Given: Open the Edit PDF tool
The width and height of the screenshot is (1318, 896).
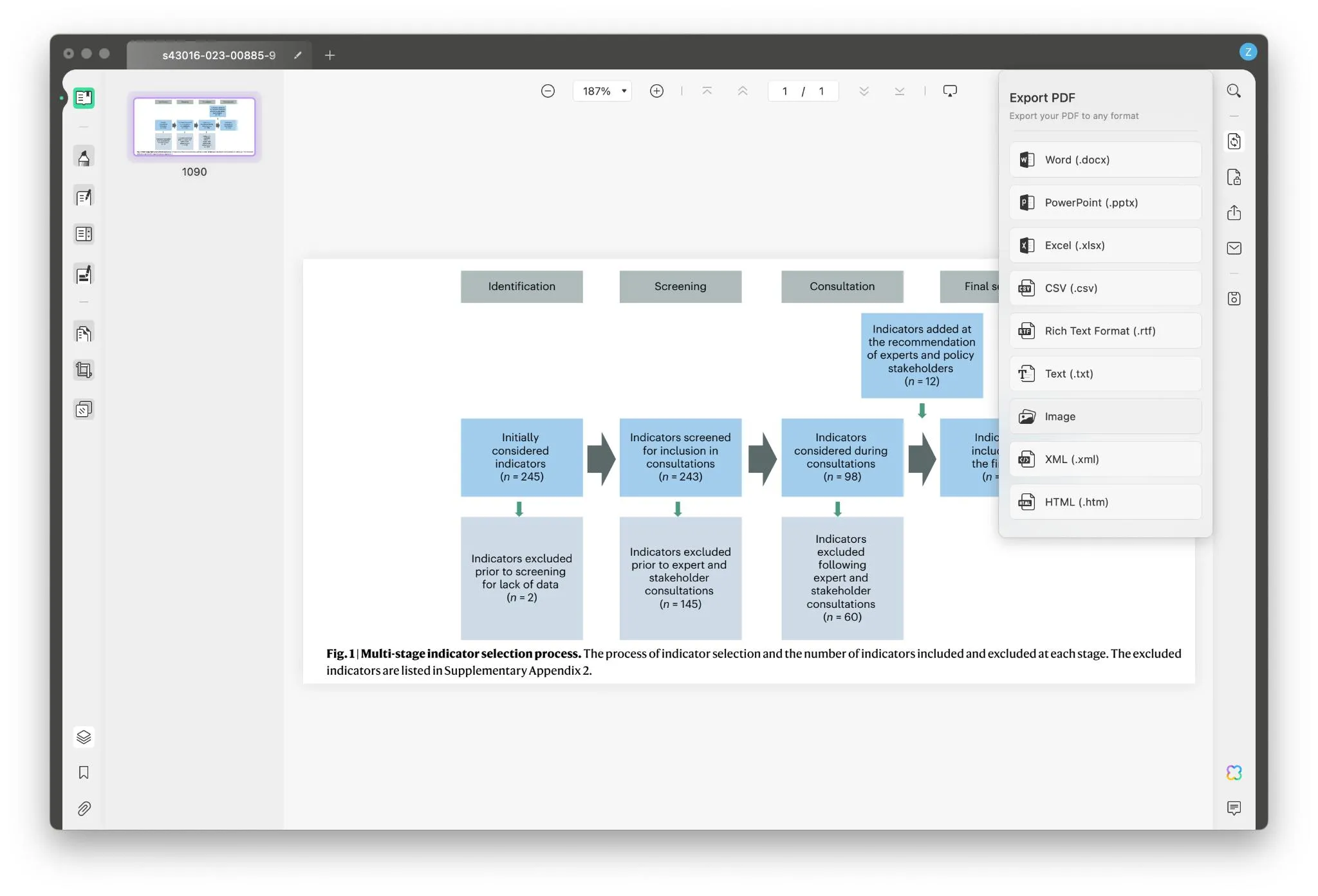Looking at the screenshot, I should tap(84, 197).
